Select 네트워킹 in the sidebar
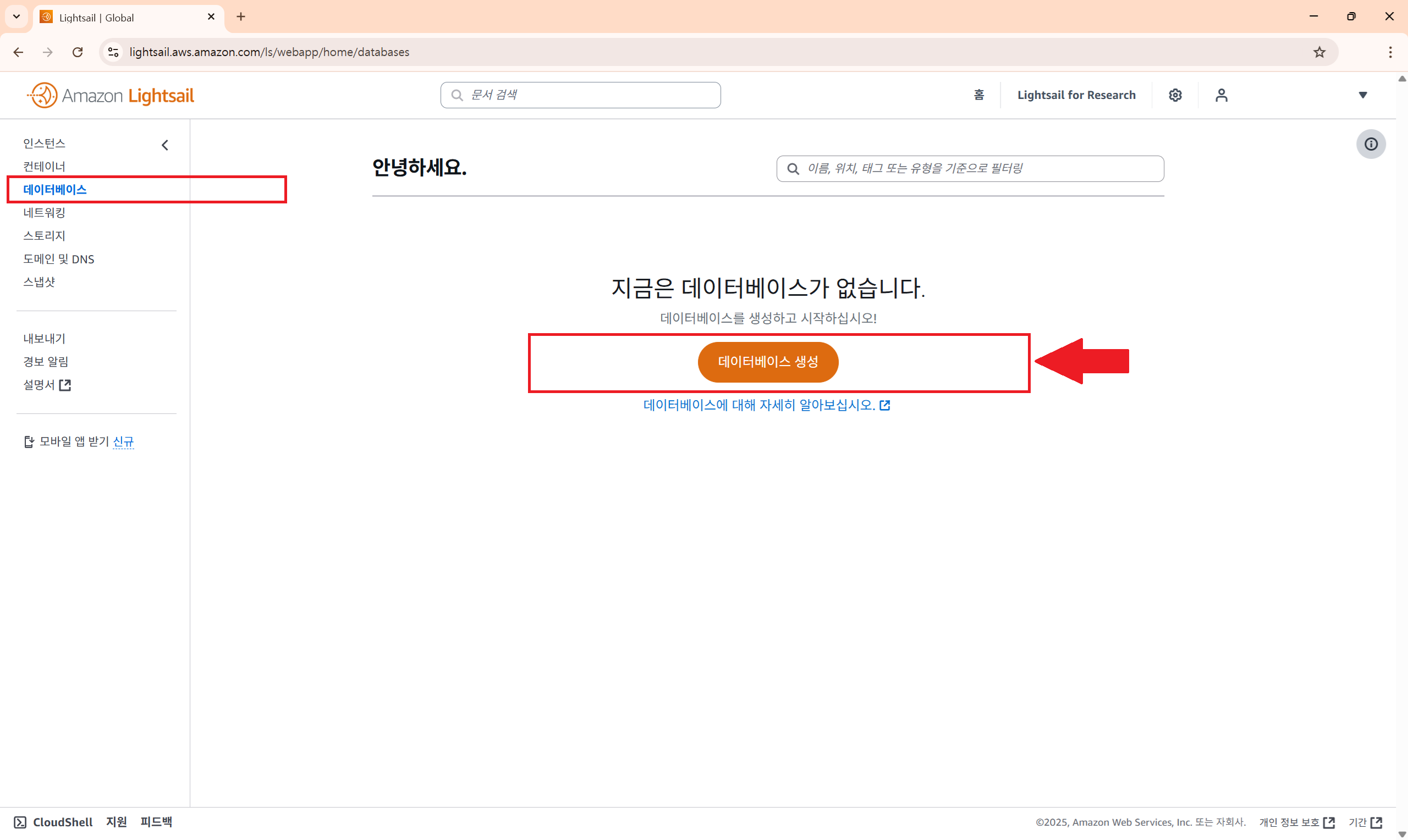The height and width of the screenshot is (840, 1408). pyautogui.click(x=44, y=212)
